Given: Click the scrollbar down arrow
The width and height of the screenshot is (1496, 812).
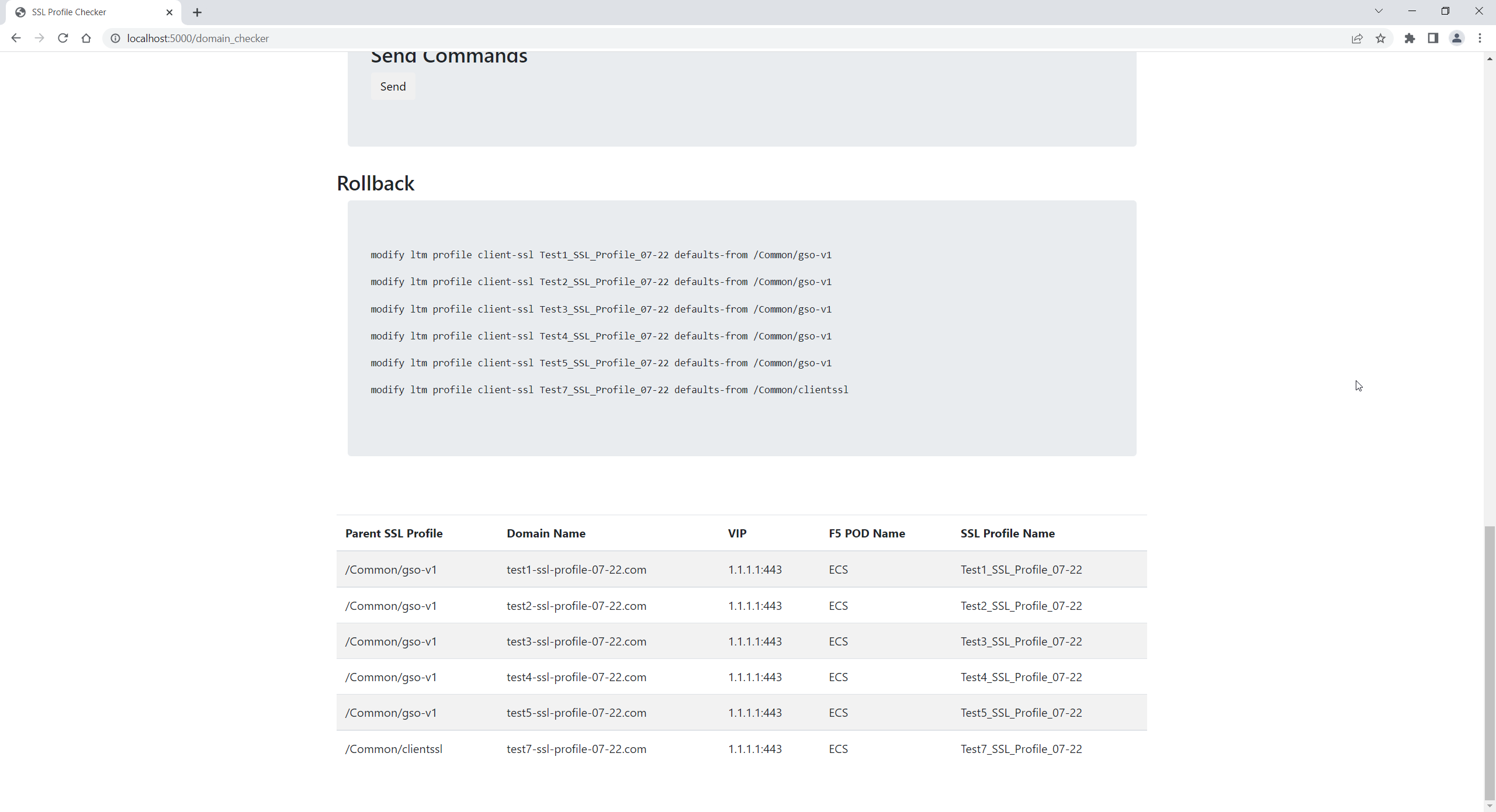Looking at the screenshot, I should (x=1490, y=806).
